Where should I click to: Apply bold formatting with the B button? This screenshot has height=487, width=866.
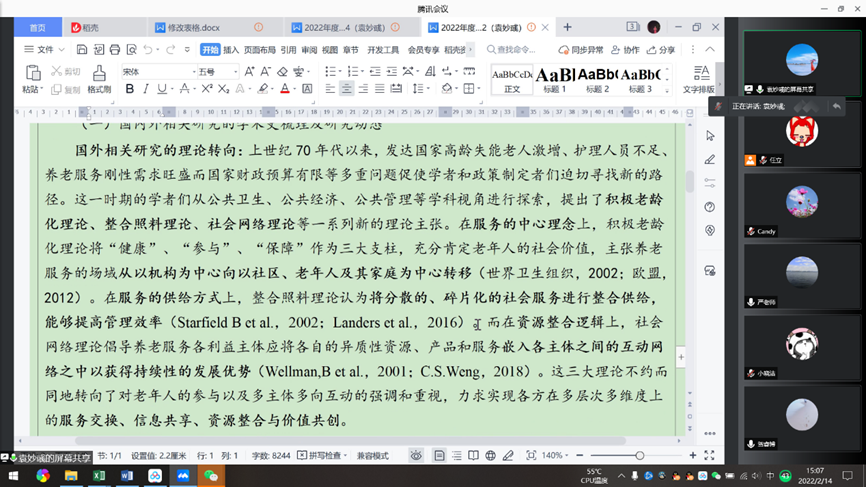click(130, 89)
